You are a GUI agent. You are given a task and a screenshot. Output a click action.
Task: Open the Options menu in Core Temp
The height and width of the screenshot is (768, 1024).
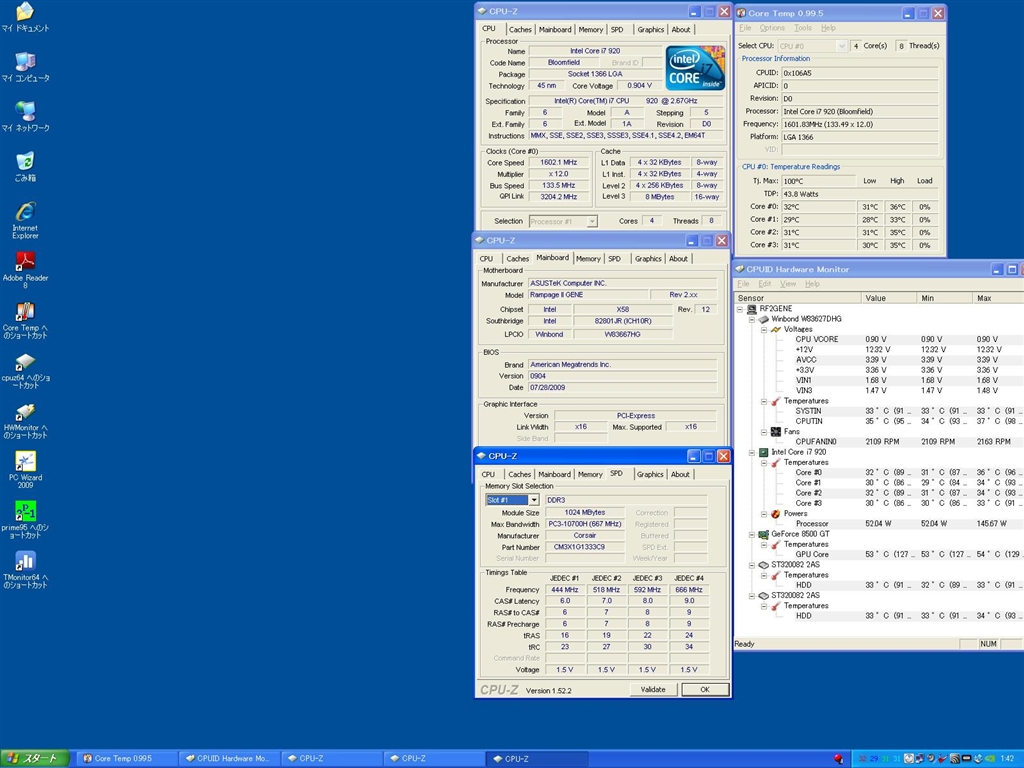click(772, 28)
